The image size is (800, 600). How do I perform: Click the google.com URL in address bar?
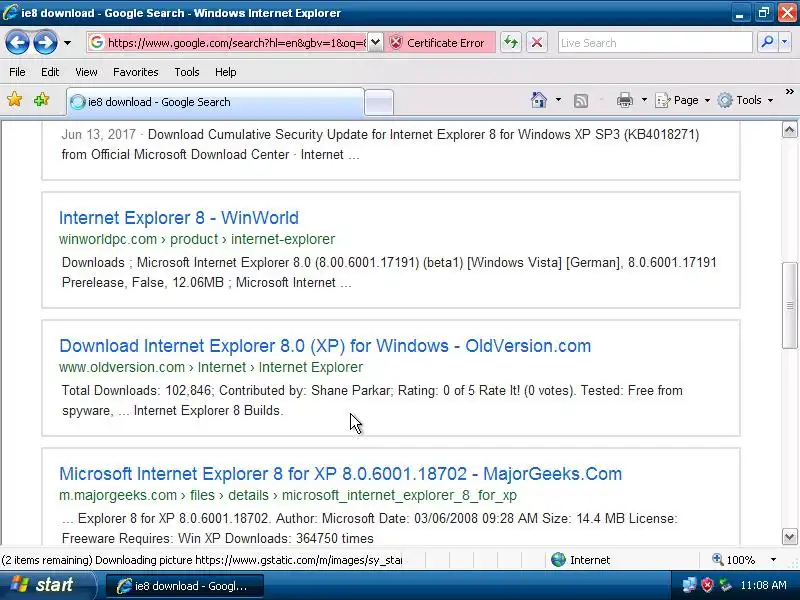[x=237, y=43]
